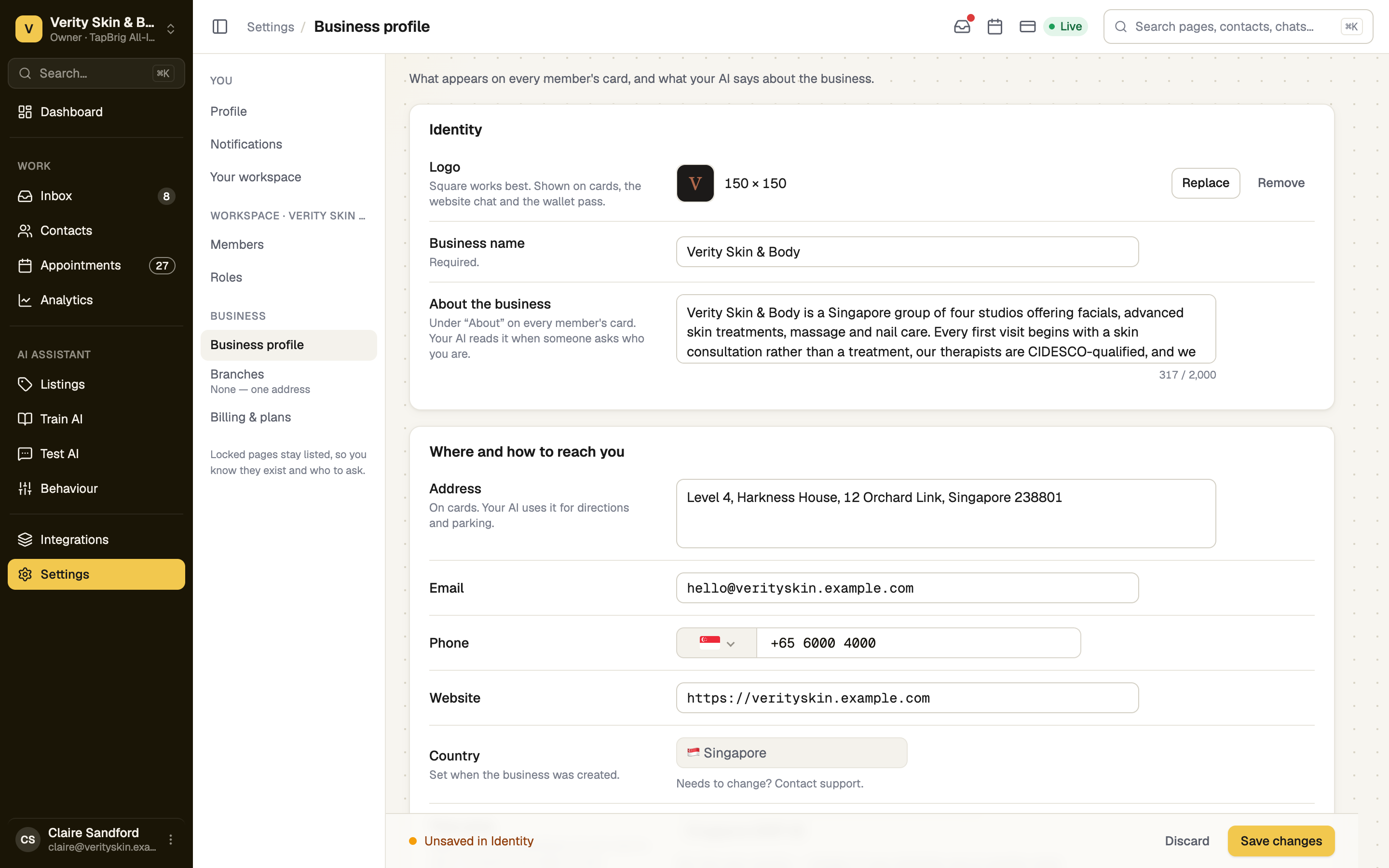Open Claire Sandford user options menu
Image resolution: width=1389 pixels, height=868 pixels.
170,839
